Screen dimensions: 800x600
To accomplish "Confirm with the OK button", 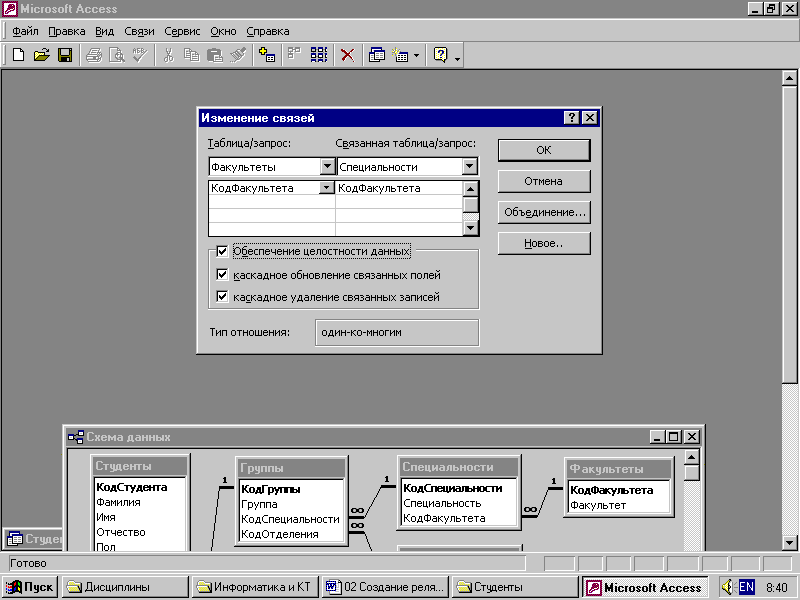I will point(544,150).
